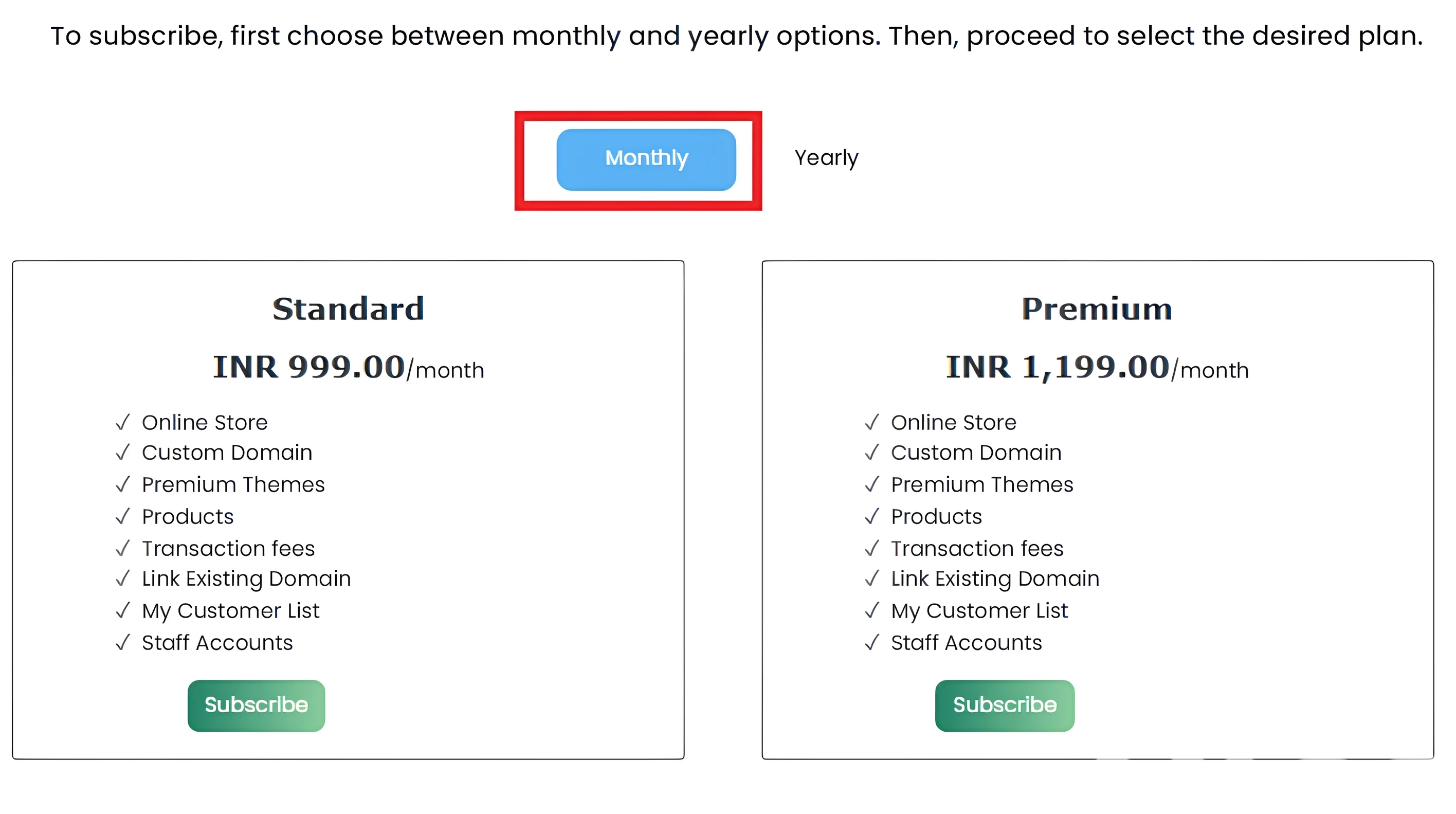
Task: Click the Premium plan's Products checkmark
Action: (x=872, y=516)
